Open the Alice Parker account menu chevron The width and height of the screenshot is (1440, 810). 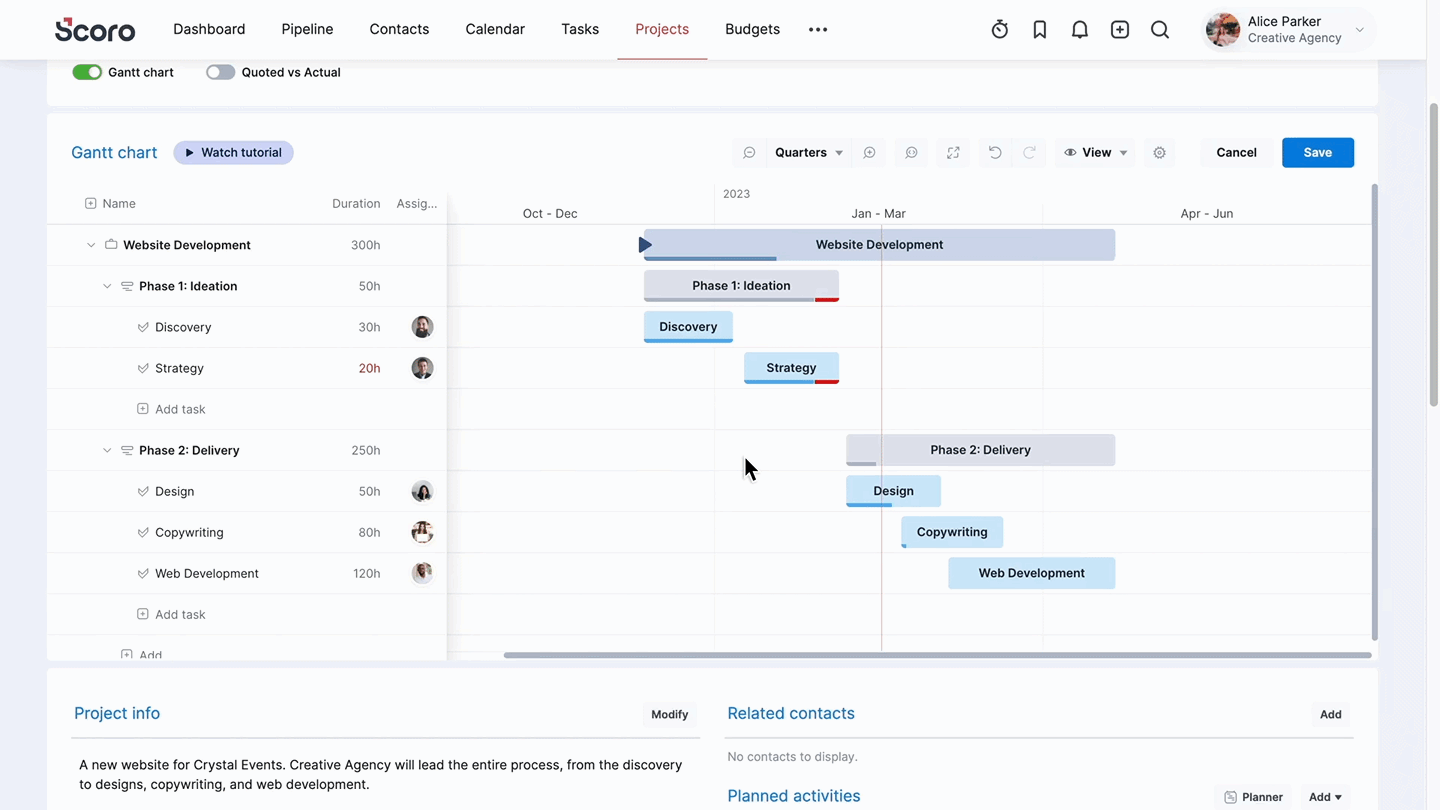[1360, 30]
